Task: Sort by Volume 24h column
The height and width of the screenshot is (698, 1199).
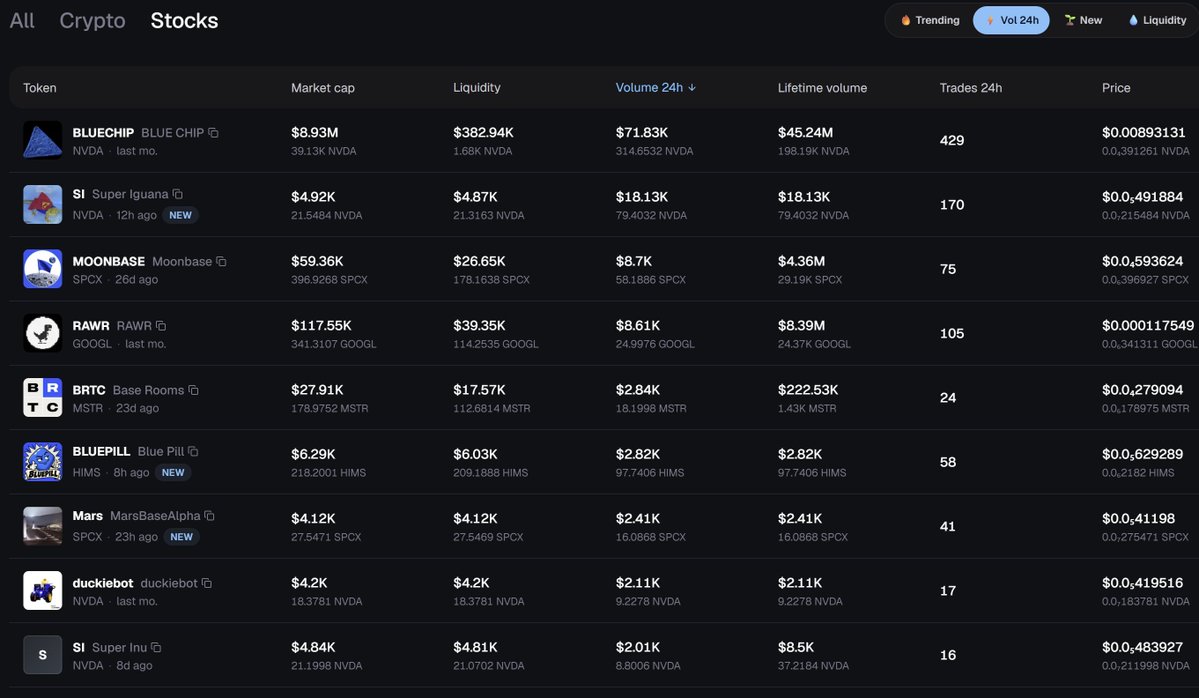Action: (x=656, y=88)
